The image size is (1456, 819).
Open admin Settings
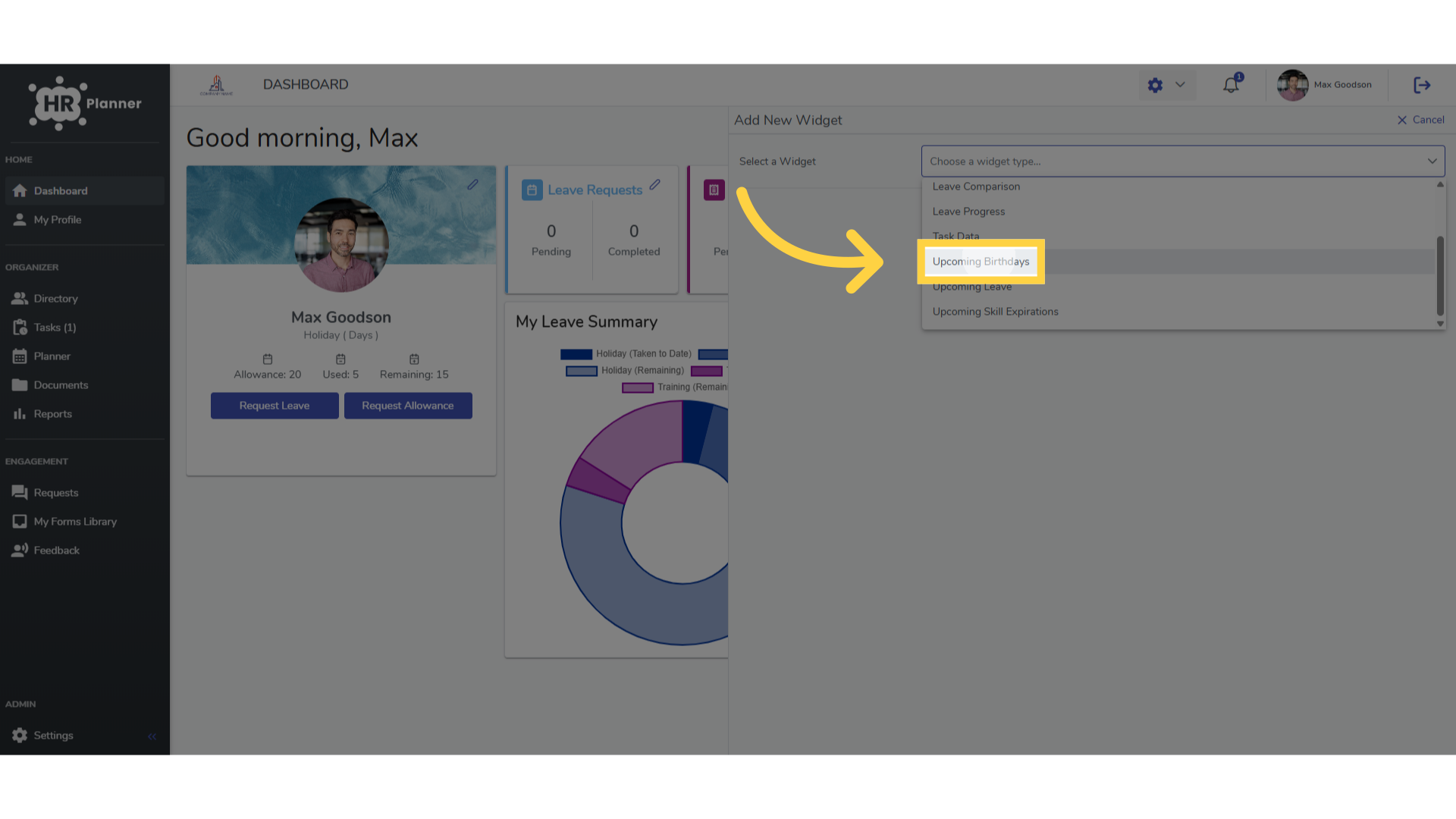[x=53, y=736]
